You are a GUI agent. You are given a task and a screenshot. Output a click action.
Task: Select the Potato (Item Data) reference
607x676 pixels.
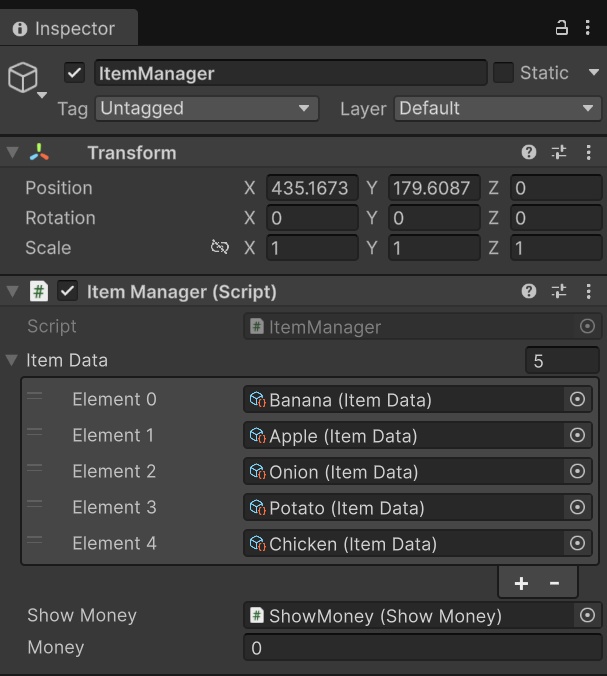[x=404, y=507]
